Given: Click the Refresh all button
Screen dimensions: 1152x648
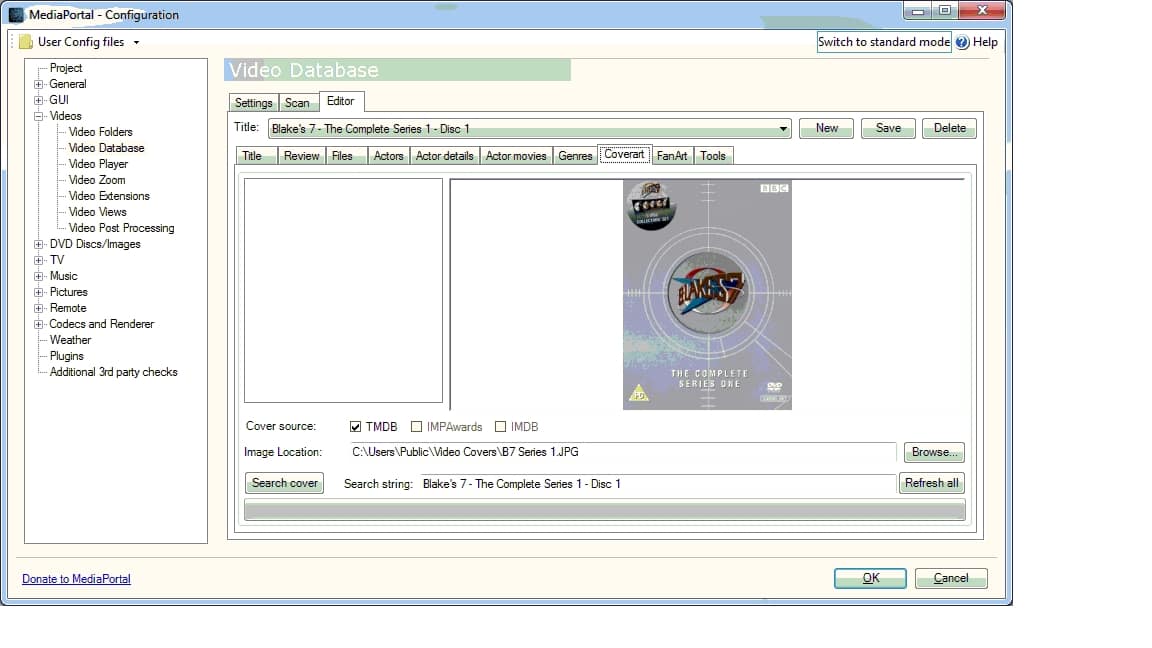Looking at the screenshot, I should [x=932, y=483].
